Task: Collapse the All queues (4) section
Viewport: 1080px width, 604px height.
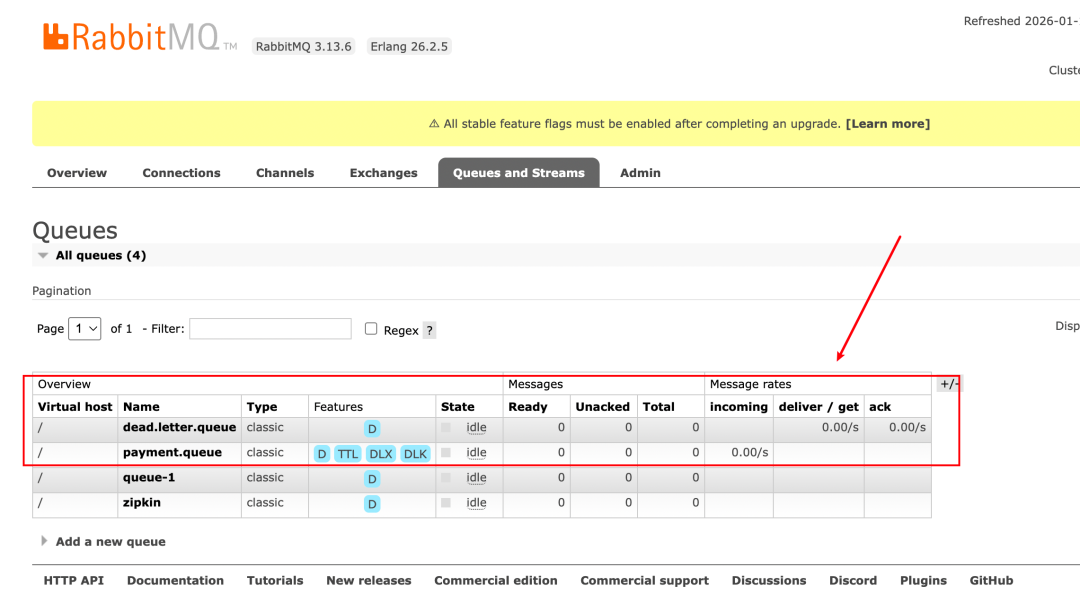Action: coord(100,256)
